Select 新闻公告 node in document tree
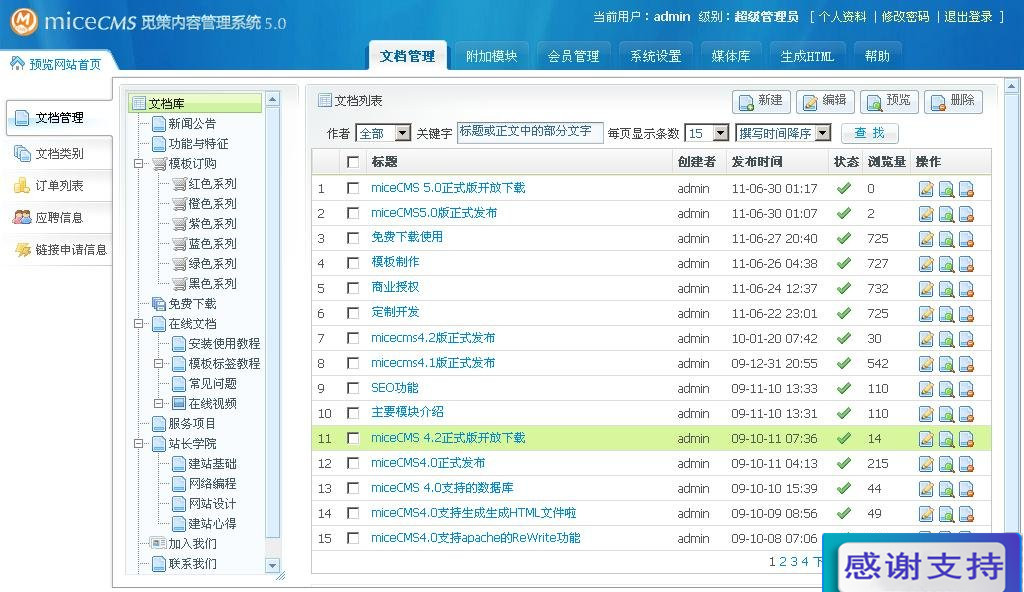Screen dimensions: 1024x592 184,123
